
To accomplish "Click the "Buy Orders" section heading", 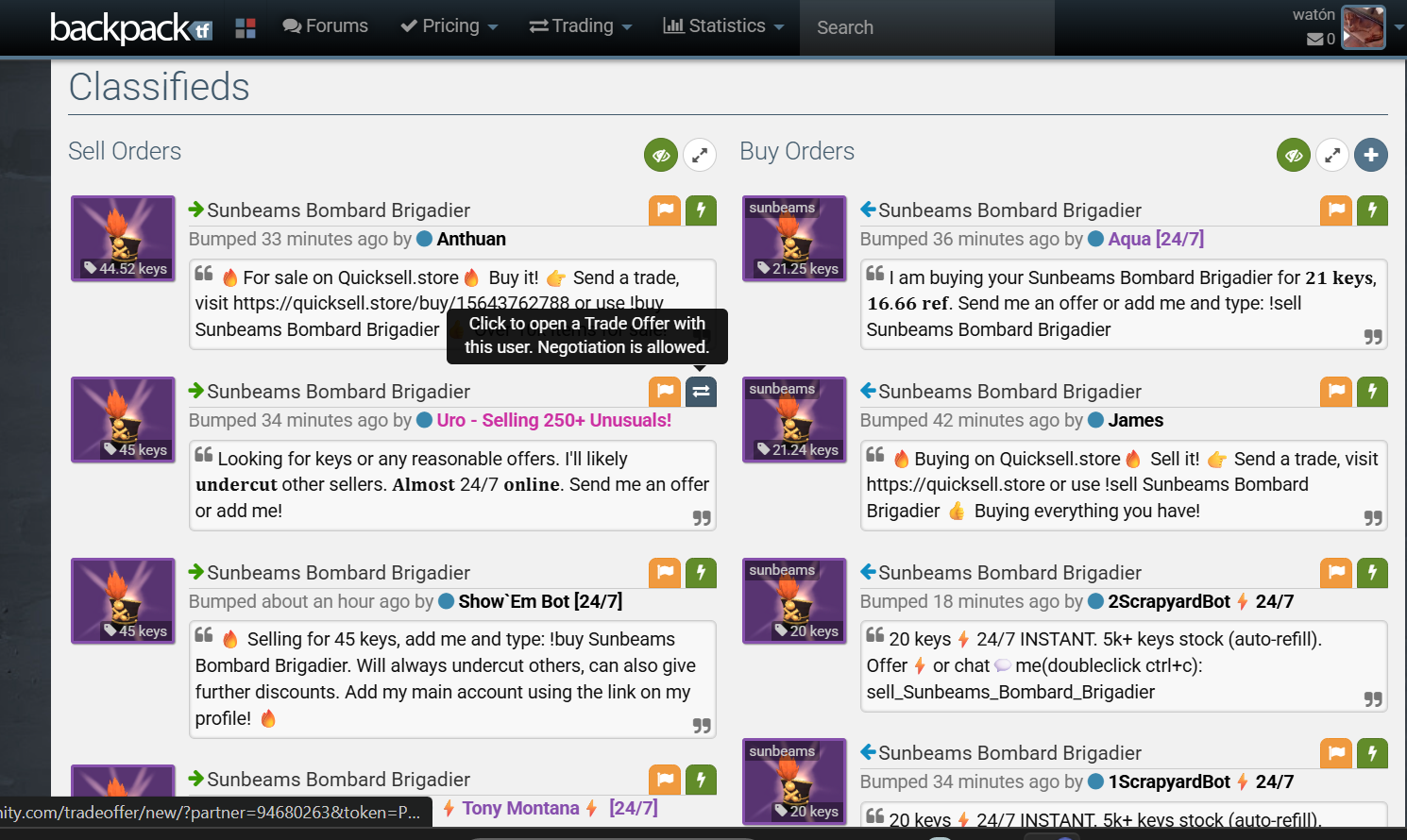I will 797,151.
